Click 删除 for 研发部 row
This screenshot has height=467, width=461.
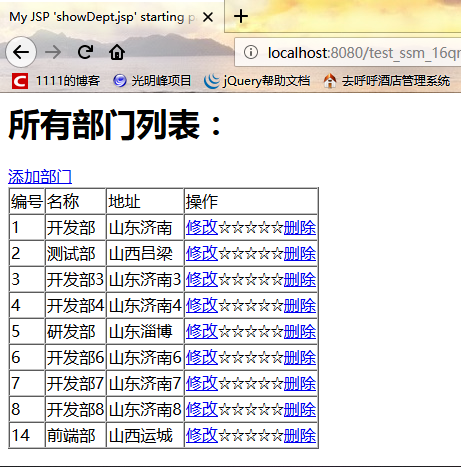tap(300, 332)
